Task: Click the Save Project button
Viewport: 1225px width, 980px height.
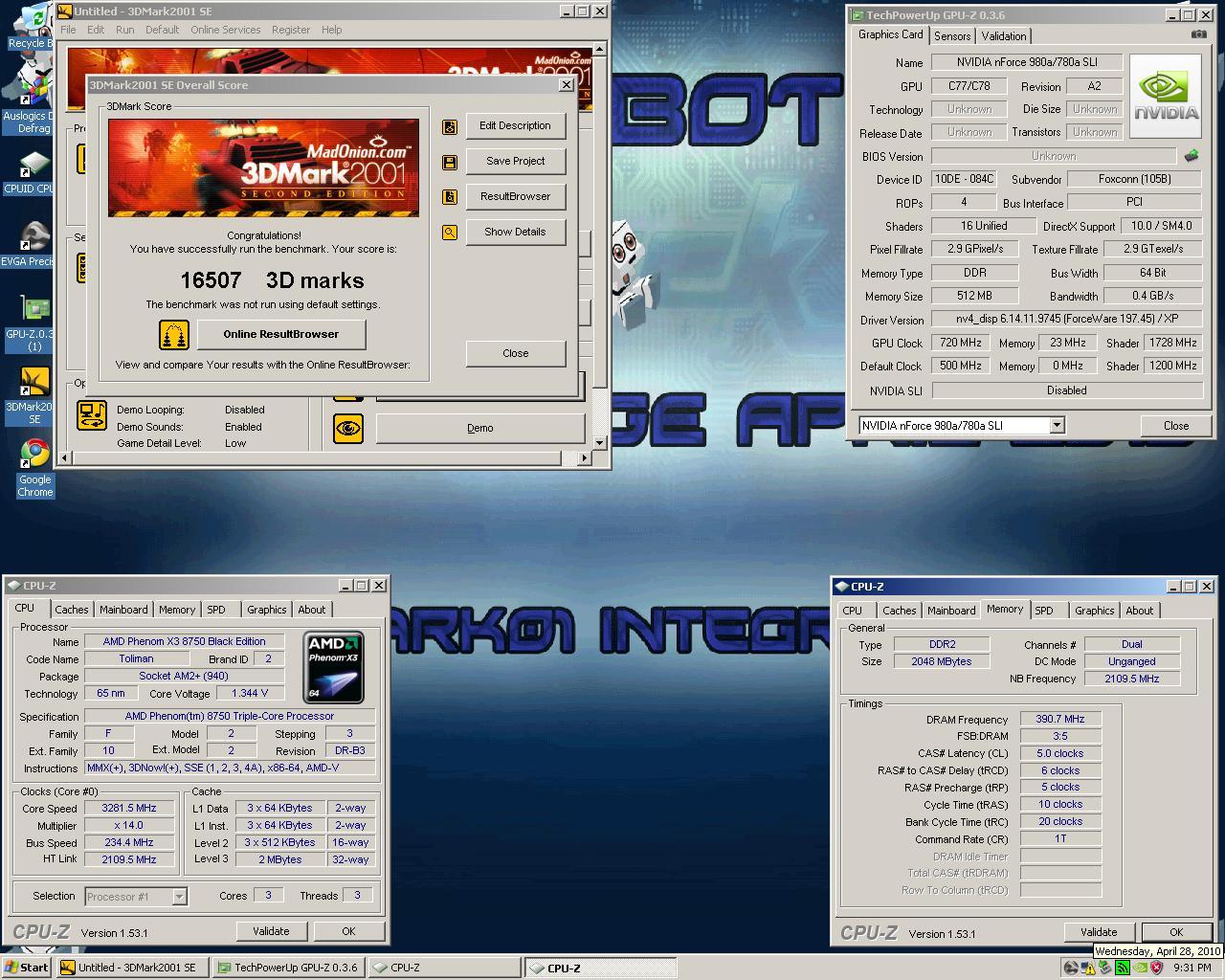Action: (x=515, y=162)
